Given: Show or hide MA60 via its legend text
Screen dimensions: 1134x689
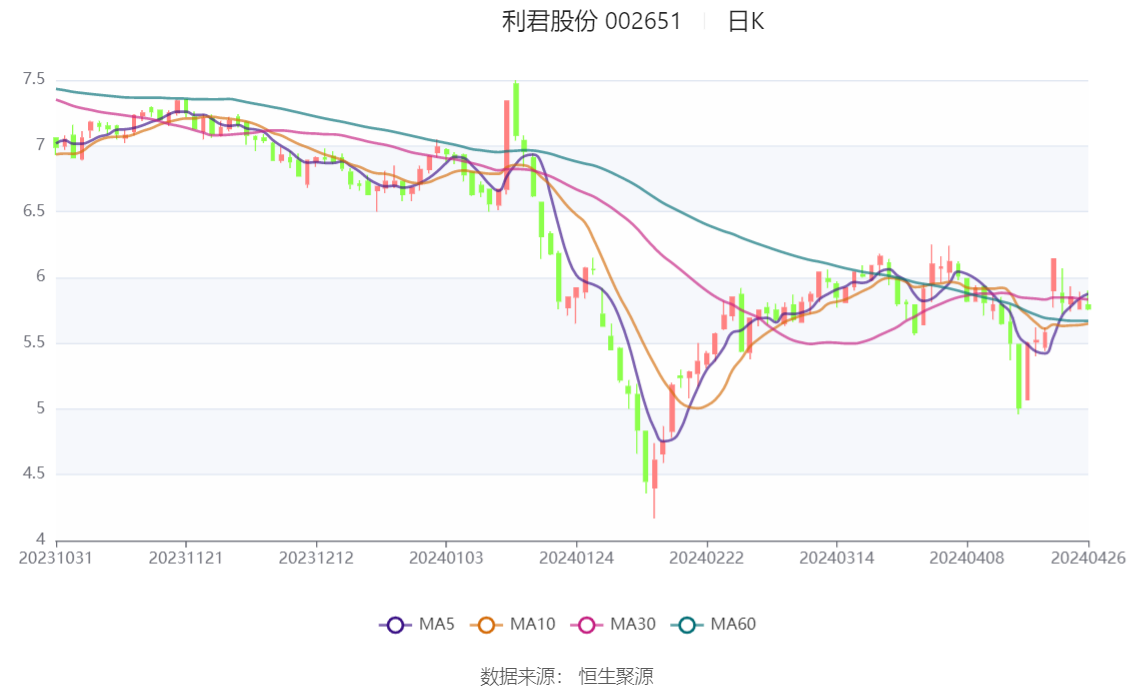Looking at the screenshot, I should point(733,625).
